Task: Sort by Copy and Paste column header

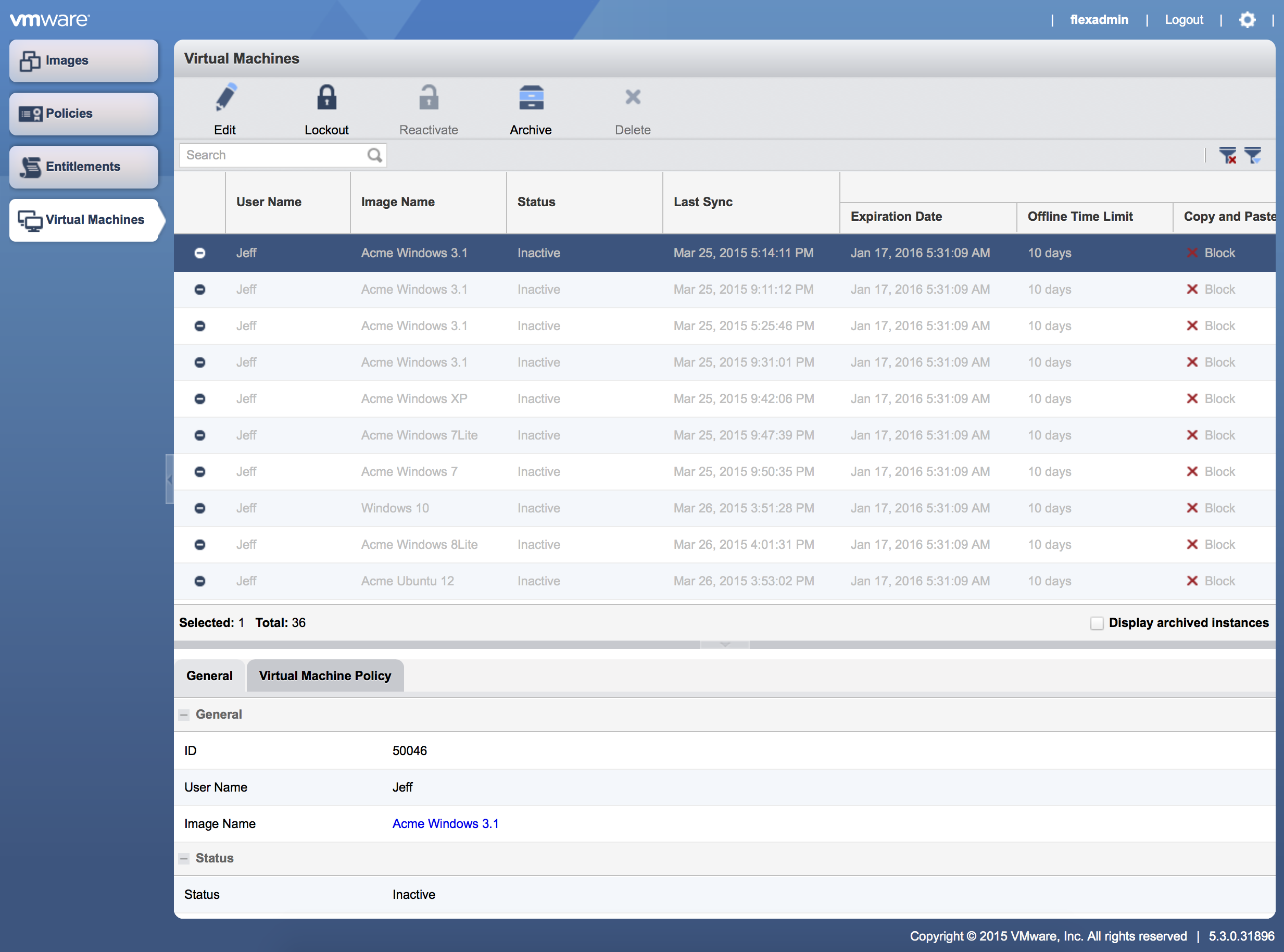Action: pyautogui.click(x=1224, y=217)
